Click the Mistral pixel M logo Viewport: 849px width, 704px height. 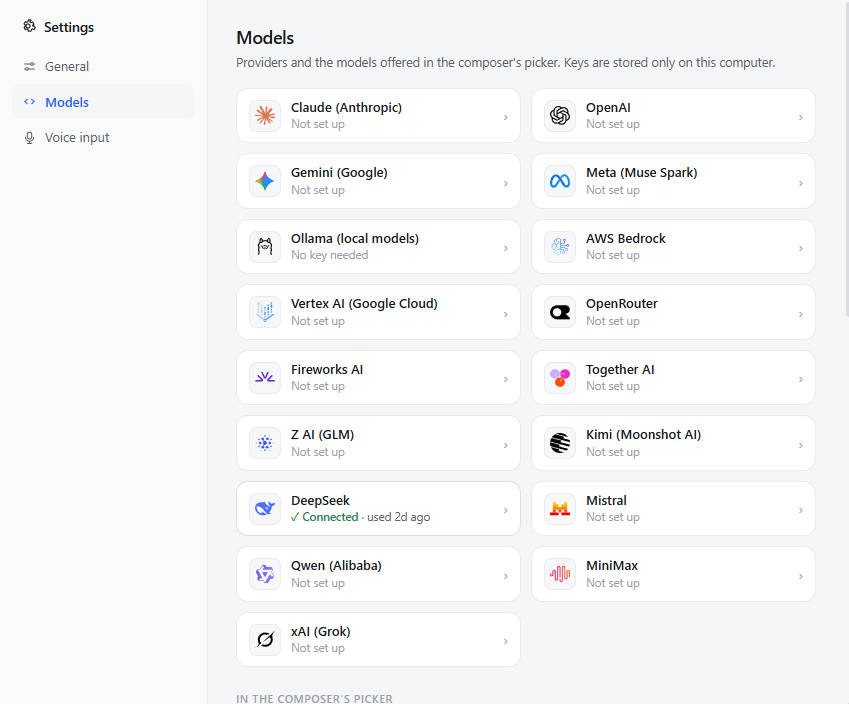point(560,509)
